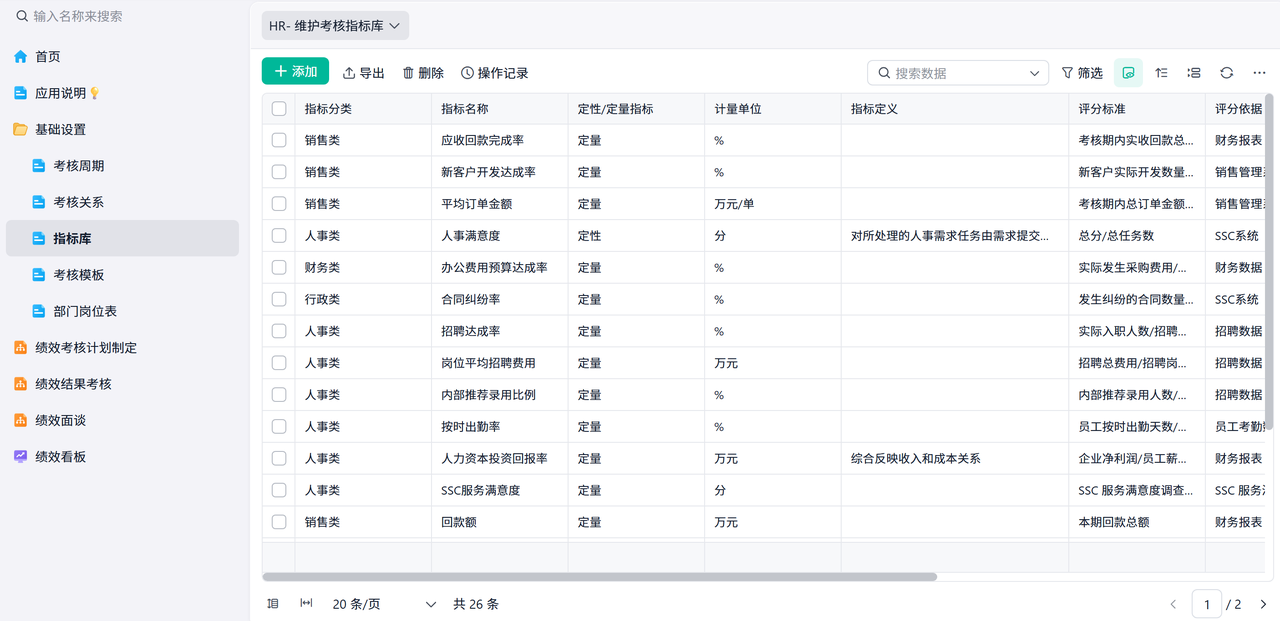Click the form icon beside 考核周期
The width and height of the screenshot is (1280, 621).
click(39, 166)
